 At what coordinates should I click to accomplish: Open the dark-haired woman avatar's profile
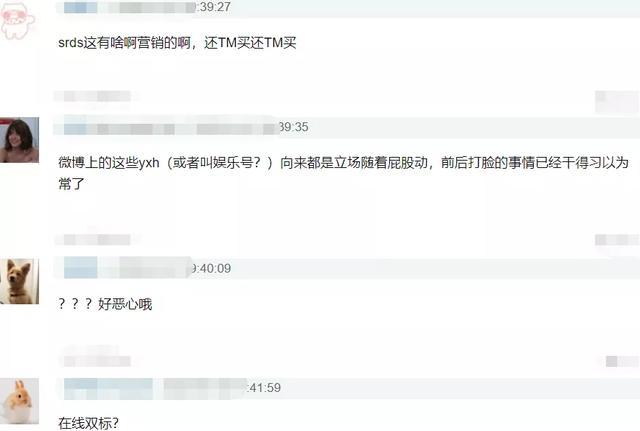pyautogui.click(x=19, y=140)
